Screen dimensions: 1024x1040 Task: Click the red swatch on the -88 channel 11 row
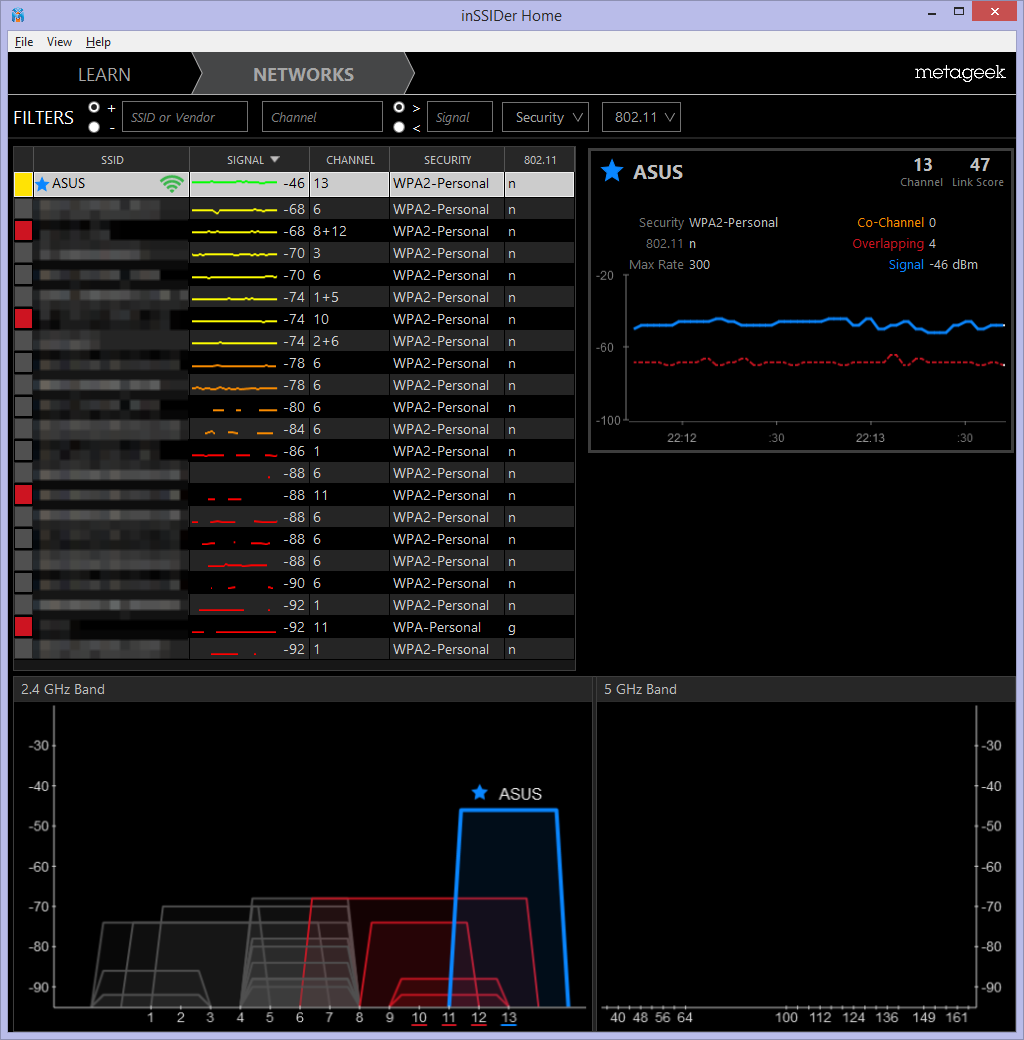23,495
